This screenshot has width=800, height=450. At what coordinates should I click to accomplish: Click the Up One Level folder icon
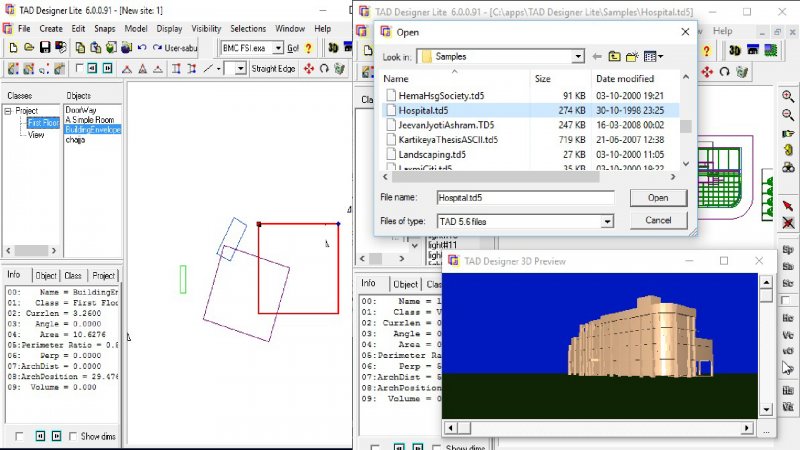tap(615, 57)
